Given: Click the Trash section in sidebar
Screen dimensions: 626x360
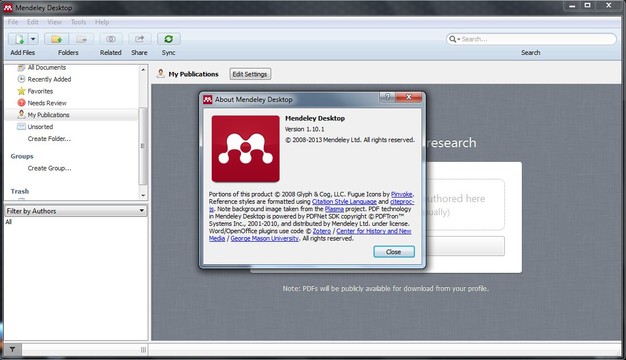Looking at the screenshot, I should (x=20, y=192).
